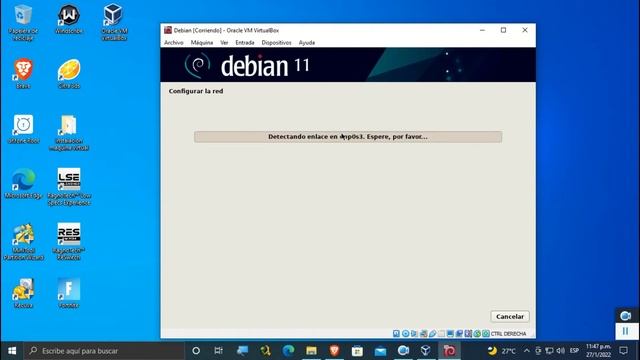Image resolution: width=640 pixels, height=360 pixels.
Task: Open the clock showing 11:47 p.m.
Action: click(x=598, y=351)
